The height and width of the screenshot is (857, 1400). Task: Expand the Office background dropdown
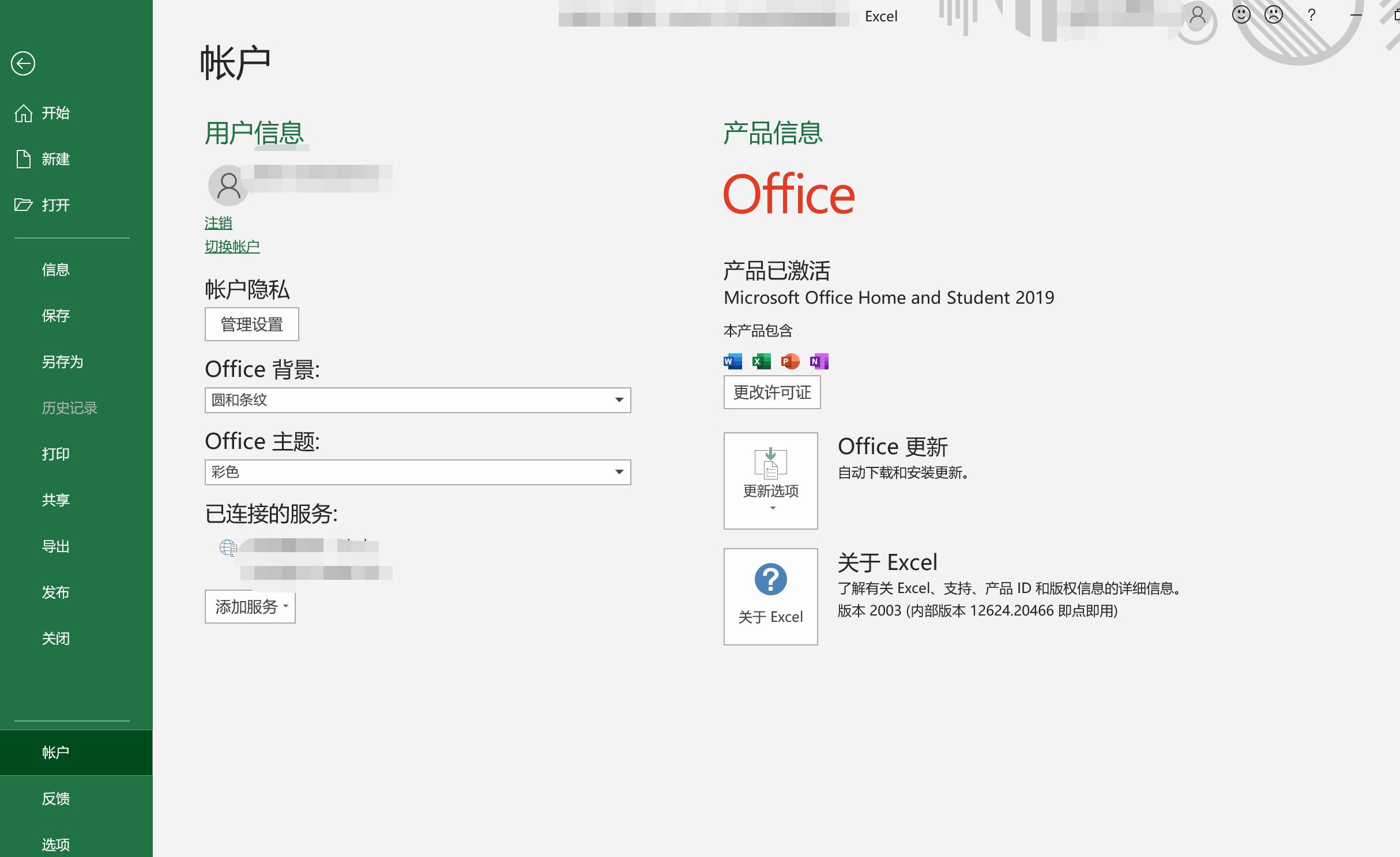pos(619,400)
